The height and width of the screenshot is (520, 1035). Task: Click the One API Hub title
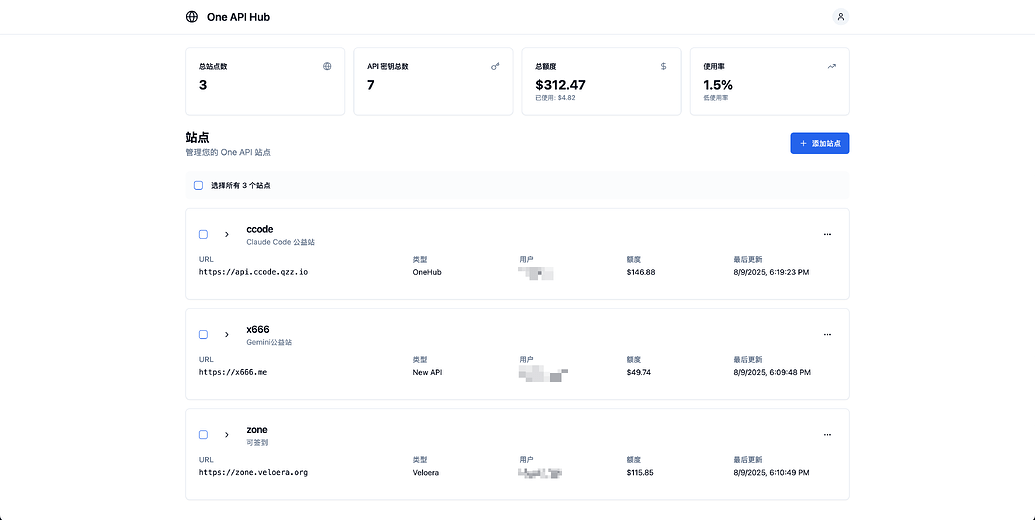pos(238,17)
